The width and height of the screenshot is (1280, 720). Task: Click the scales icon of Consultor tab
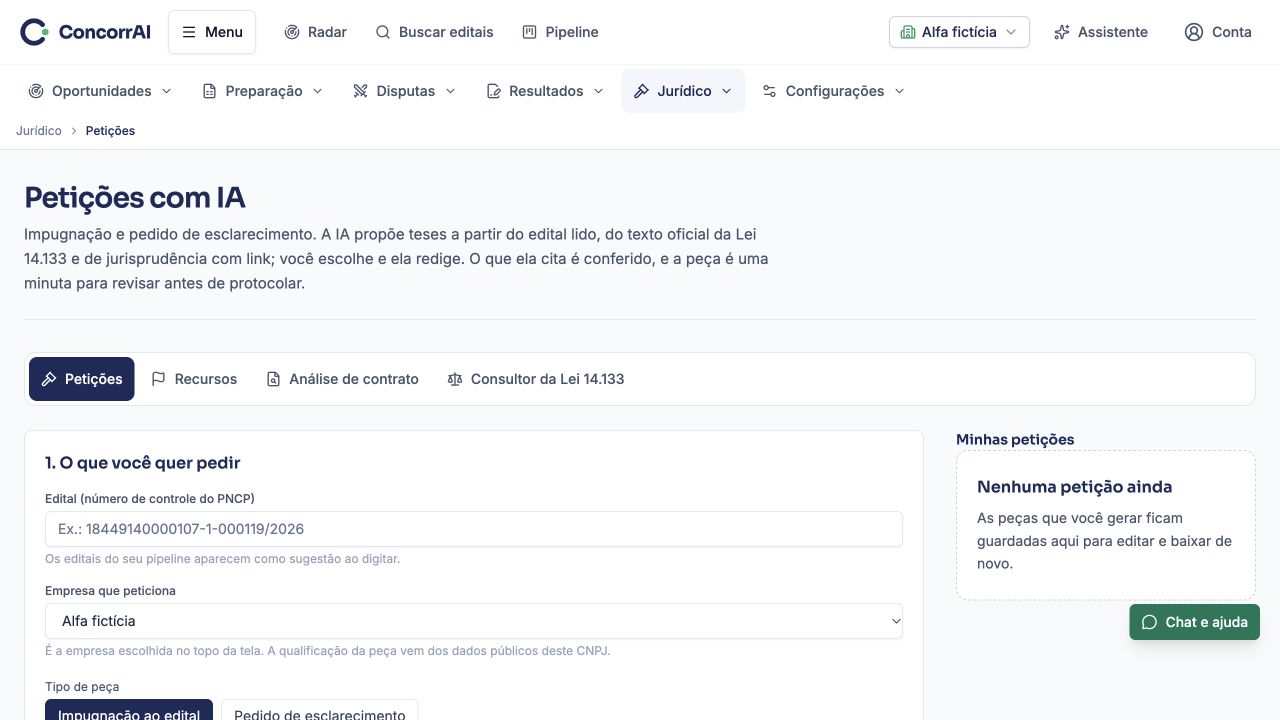(455, 379)
